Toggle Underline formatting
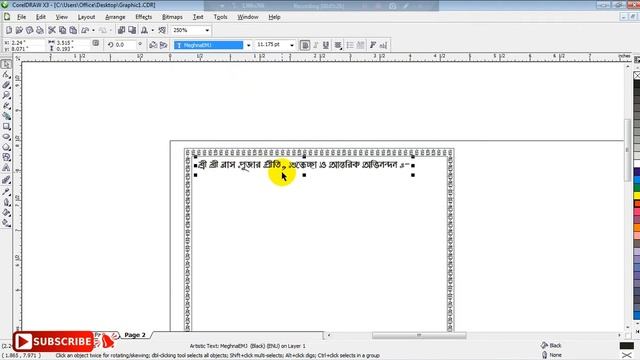The width and height of the screenshot is (640, 360). click(326, 45)
